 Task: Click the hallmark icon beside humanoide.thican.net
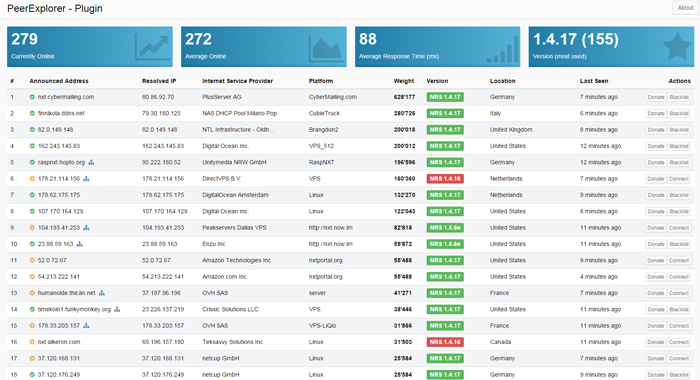point(102,293)
